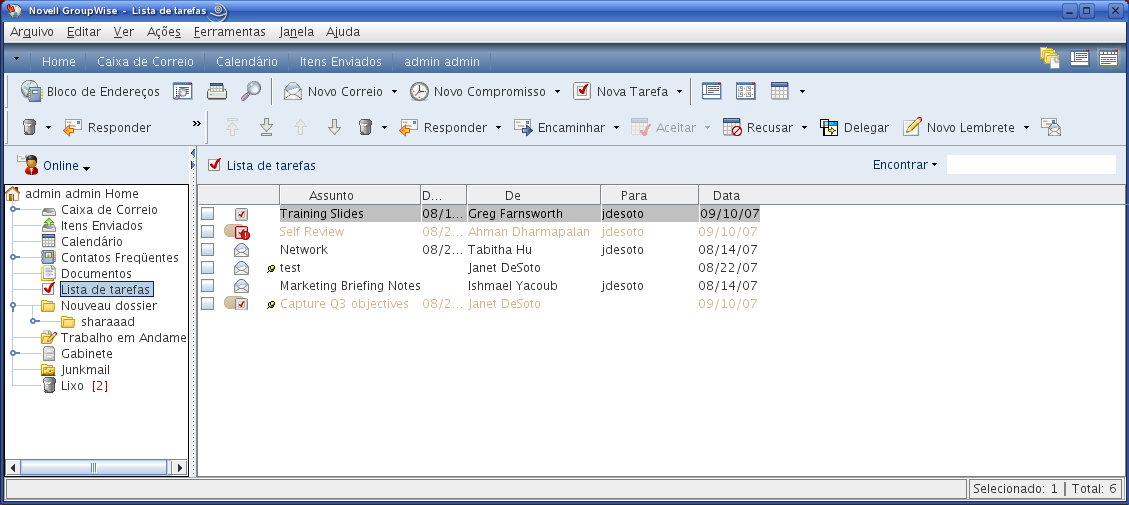
Task: Tick the checkbox for Training Slides
Action: tap(207, 214)
